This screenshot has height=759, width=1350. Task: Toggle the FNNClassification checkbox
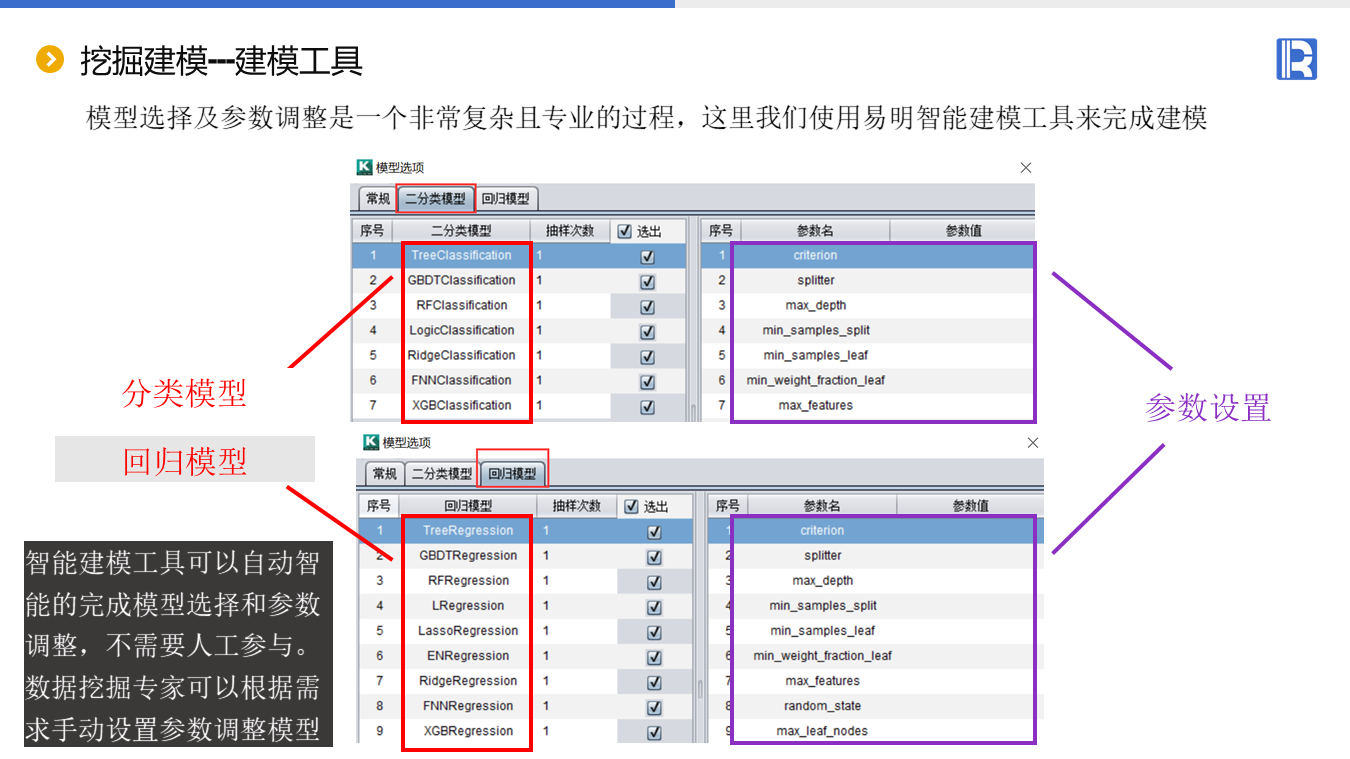pos(647,381)
